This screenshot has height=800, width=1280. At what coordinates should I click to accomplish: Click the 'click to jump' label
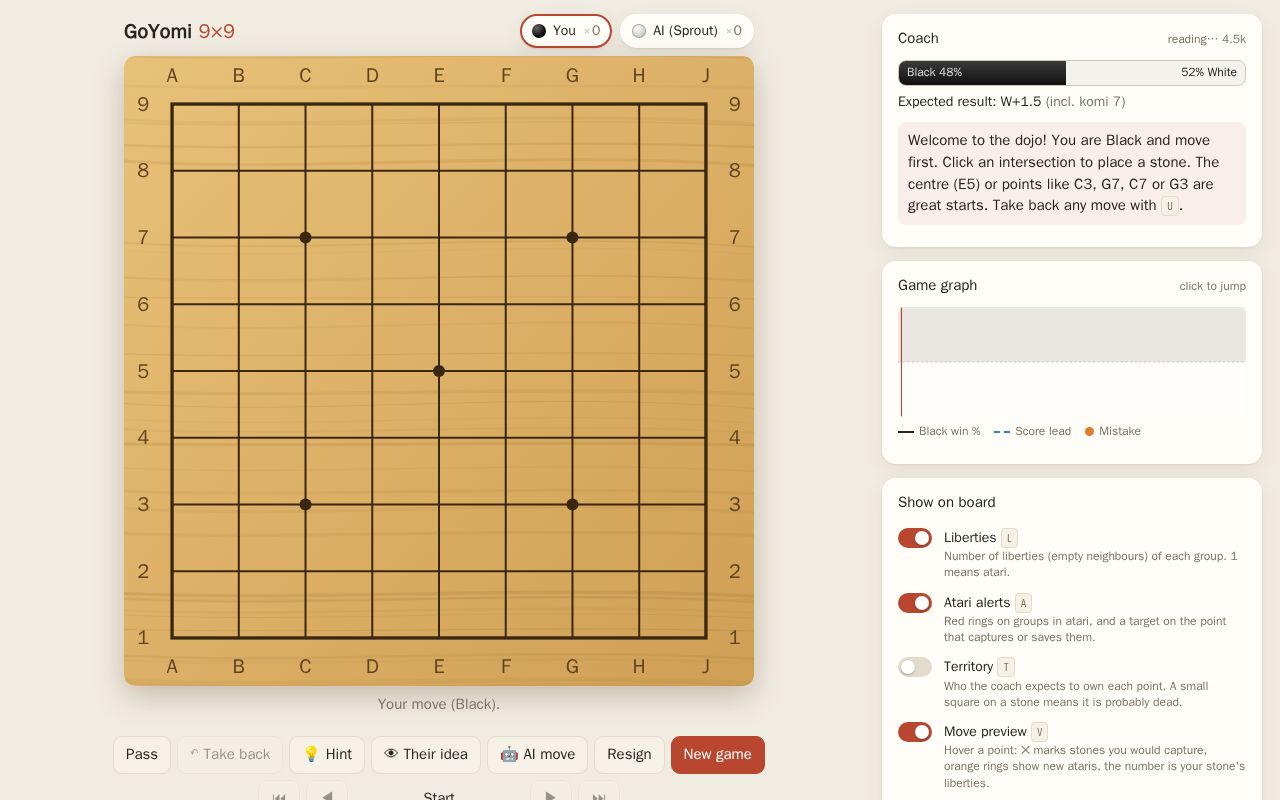pyautogui.click(x=1212, y=286)
